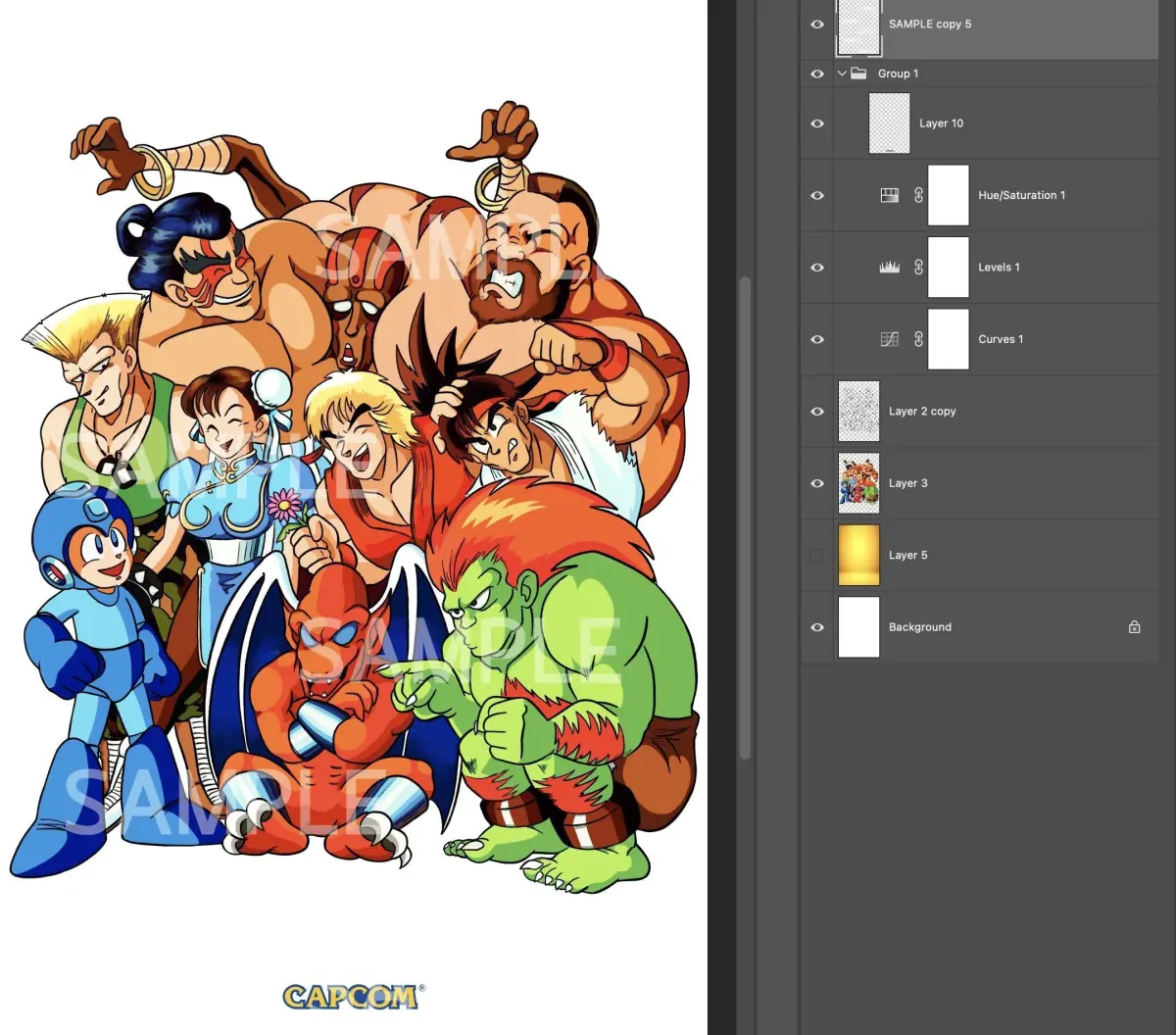The width and height of the screenshot is (1176, 1035).
Task: Click the Group 1 folder icon
Action: pyautogui.click(x=858, y=74)
